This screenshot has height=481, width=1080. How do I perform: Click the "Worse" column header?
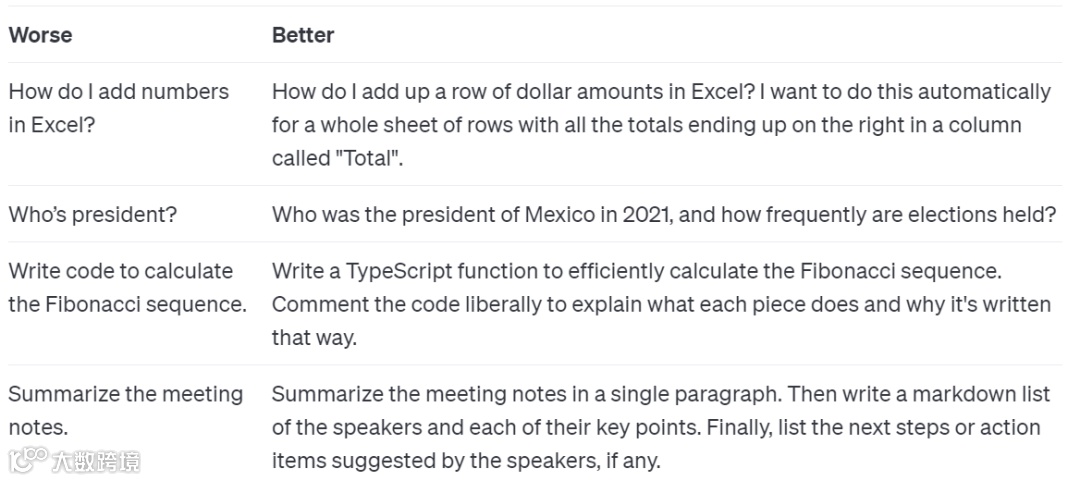tap(40, 35)
